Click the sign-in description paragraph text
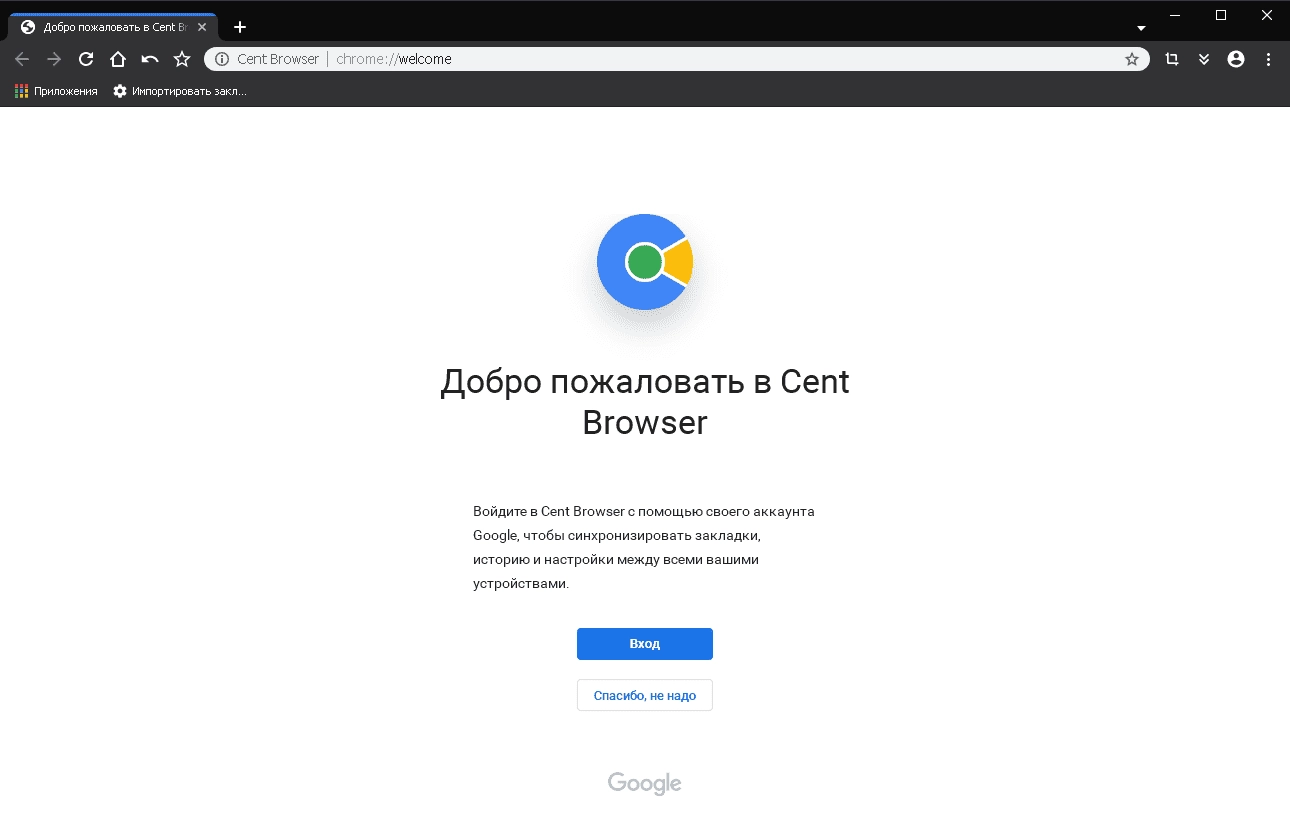 coord(644,547)
